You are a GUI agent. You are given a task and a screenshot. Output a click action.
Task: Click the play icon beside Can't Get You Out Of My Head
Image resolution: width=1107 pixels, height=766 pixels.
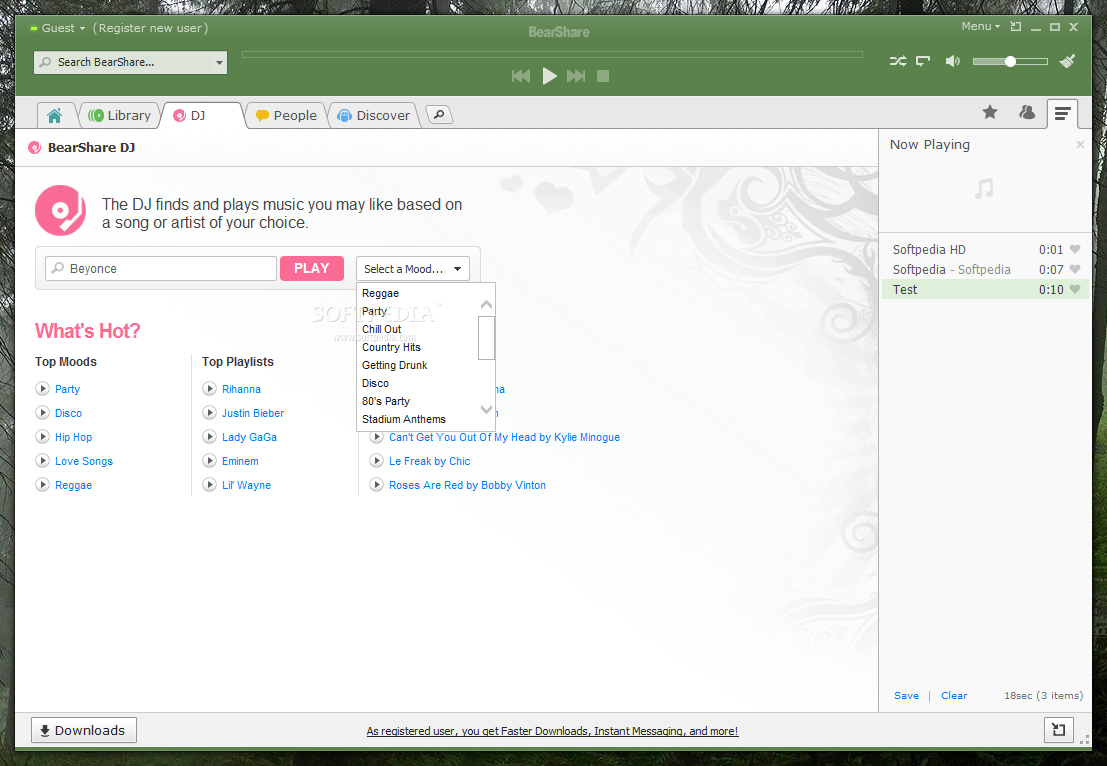377,438
